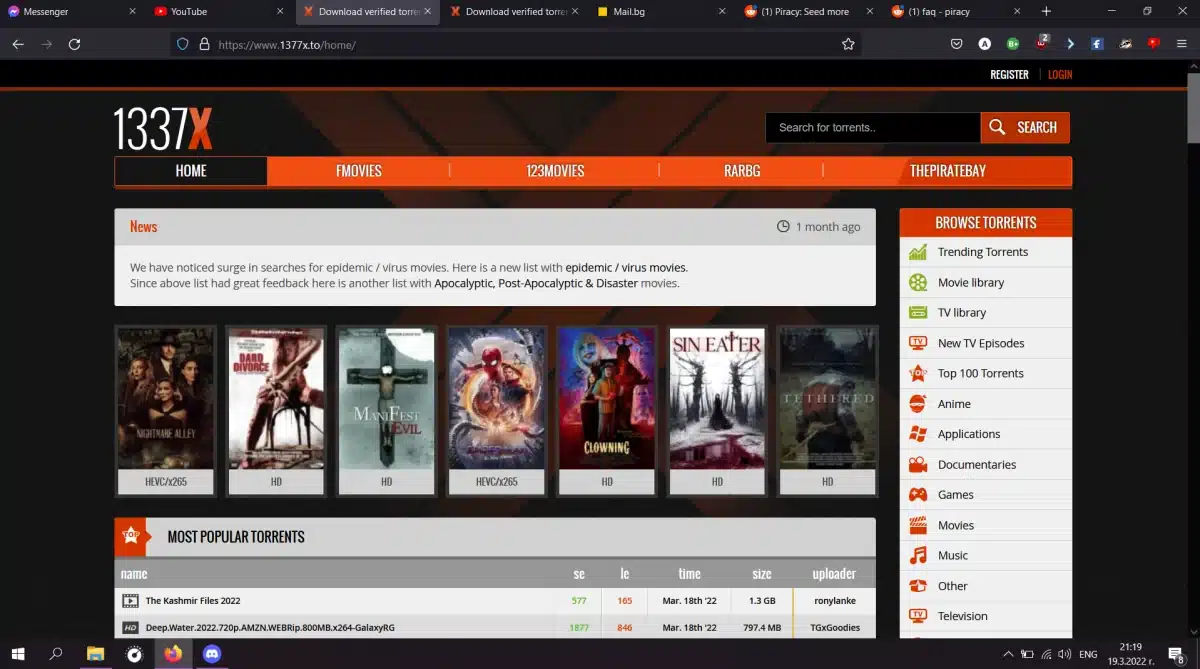1200x669 pixels.
Task: Select HOME in the navigation bar
Action: (x=191, y=171)
